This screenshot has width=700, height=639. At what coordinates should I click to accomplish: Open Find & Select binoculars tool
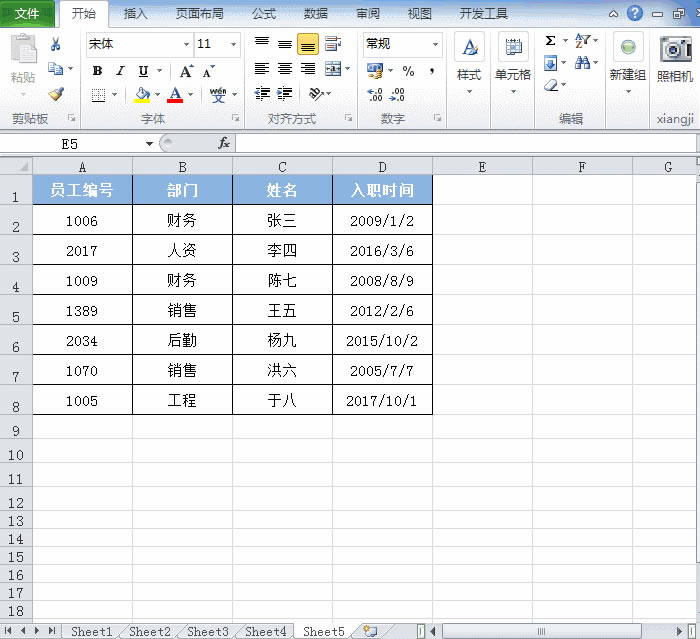[583, 63]
